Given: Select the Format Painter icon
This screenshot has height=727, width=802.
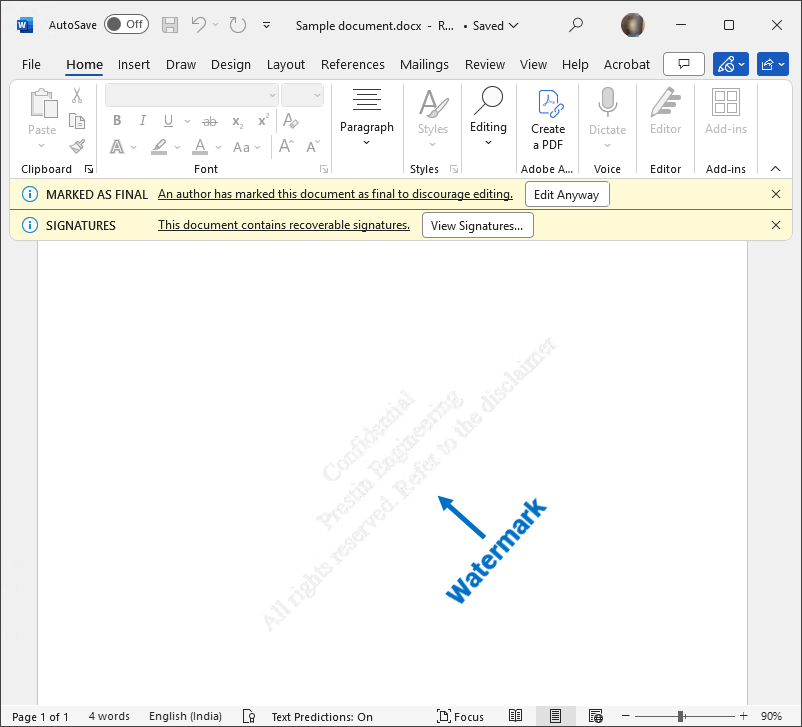Looking at the screenshot, I should coord(77,147).
